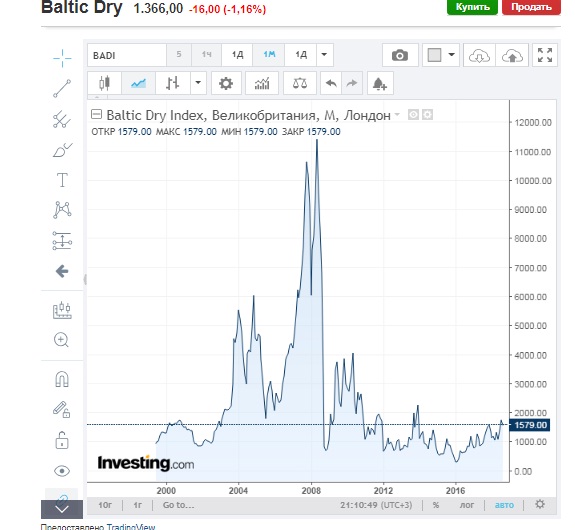
Task: Open the zoom in magnifier tool
Action: (62, 340)
